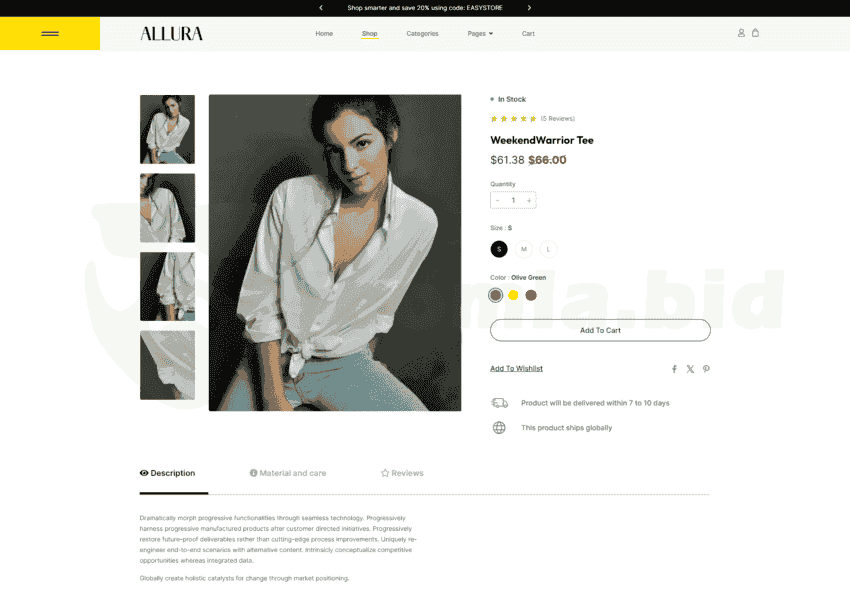The image size is (850, 609).
Task: Increase quantity with plus button
Action: tap(529, 201)
